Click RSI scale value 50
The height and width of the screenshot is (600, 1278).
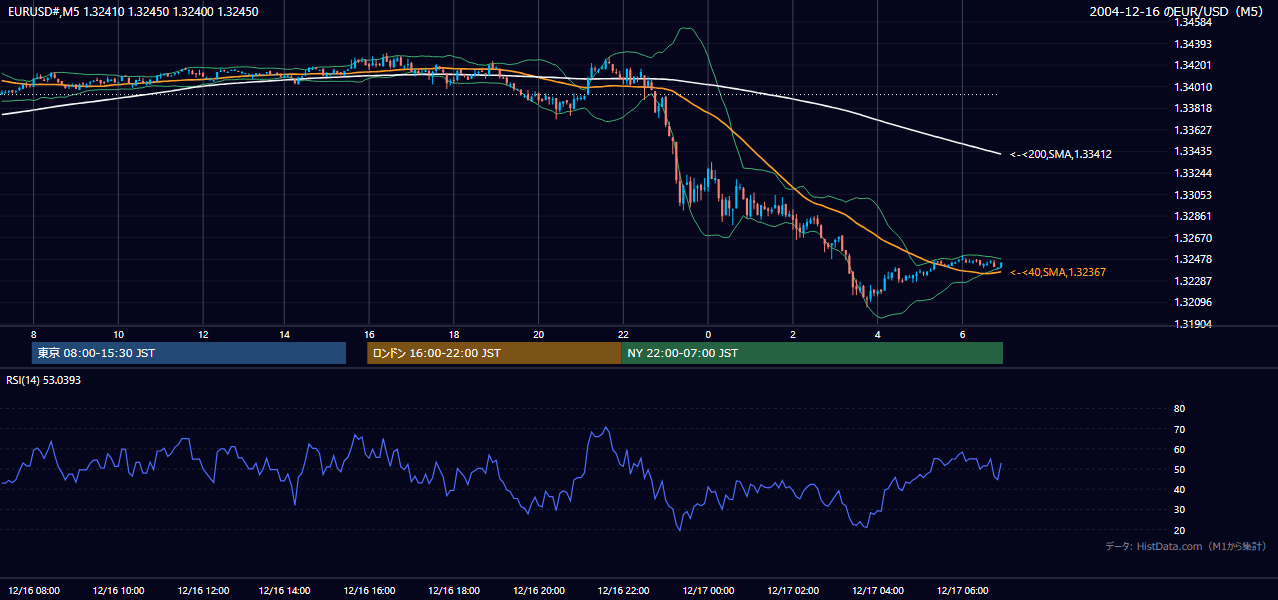click(1179, 469)
